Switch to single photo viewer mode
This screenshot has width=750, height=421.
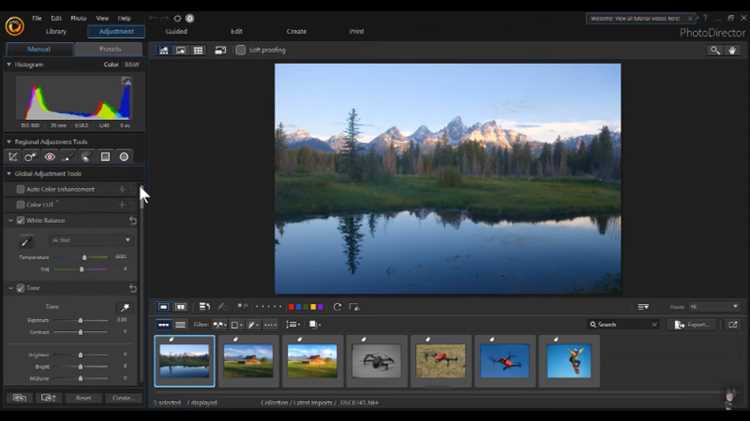(164, 50)
